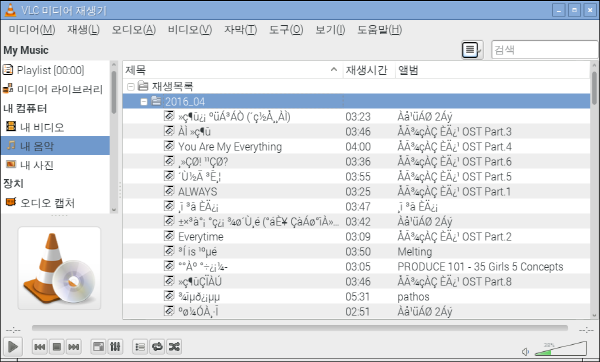Toggle fullscreen video mode
Screen dimensions: 600x362
tap(98, 347)
